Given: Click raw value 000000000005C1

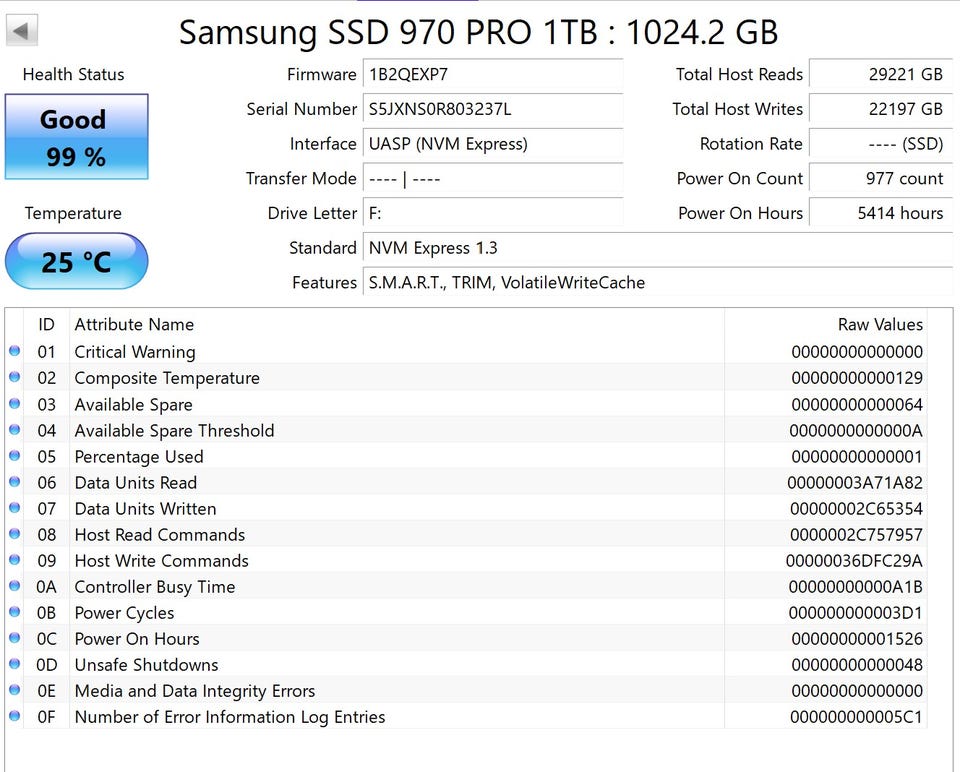Looking at the screenshot, I should point(856,717).
